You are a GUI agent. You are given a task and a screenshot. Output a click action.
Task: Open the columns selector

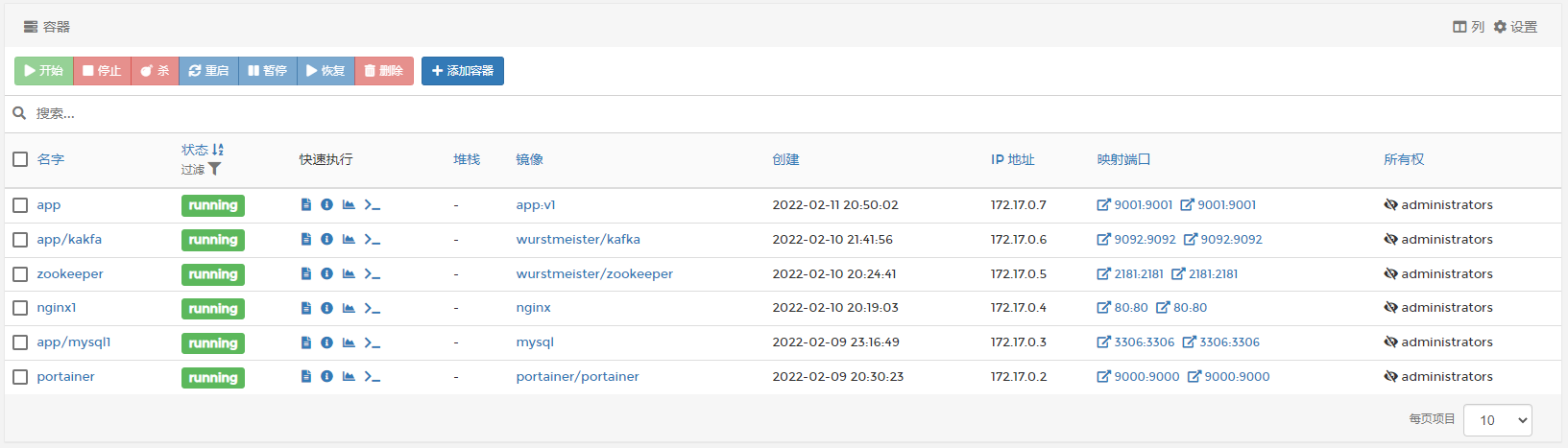[x=1468, y=27]
